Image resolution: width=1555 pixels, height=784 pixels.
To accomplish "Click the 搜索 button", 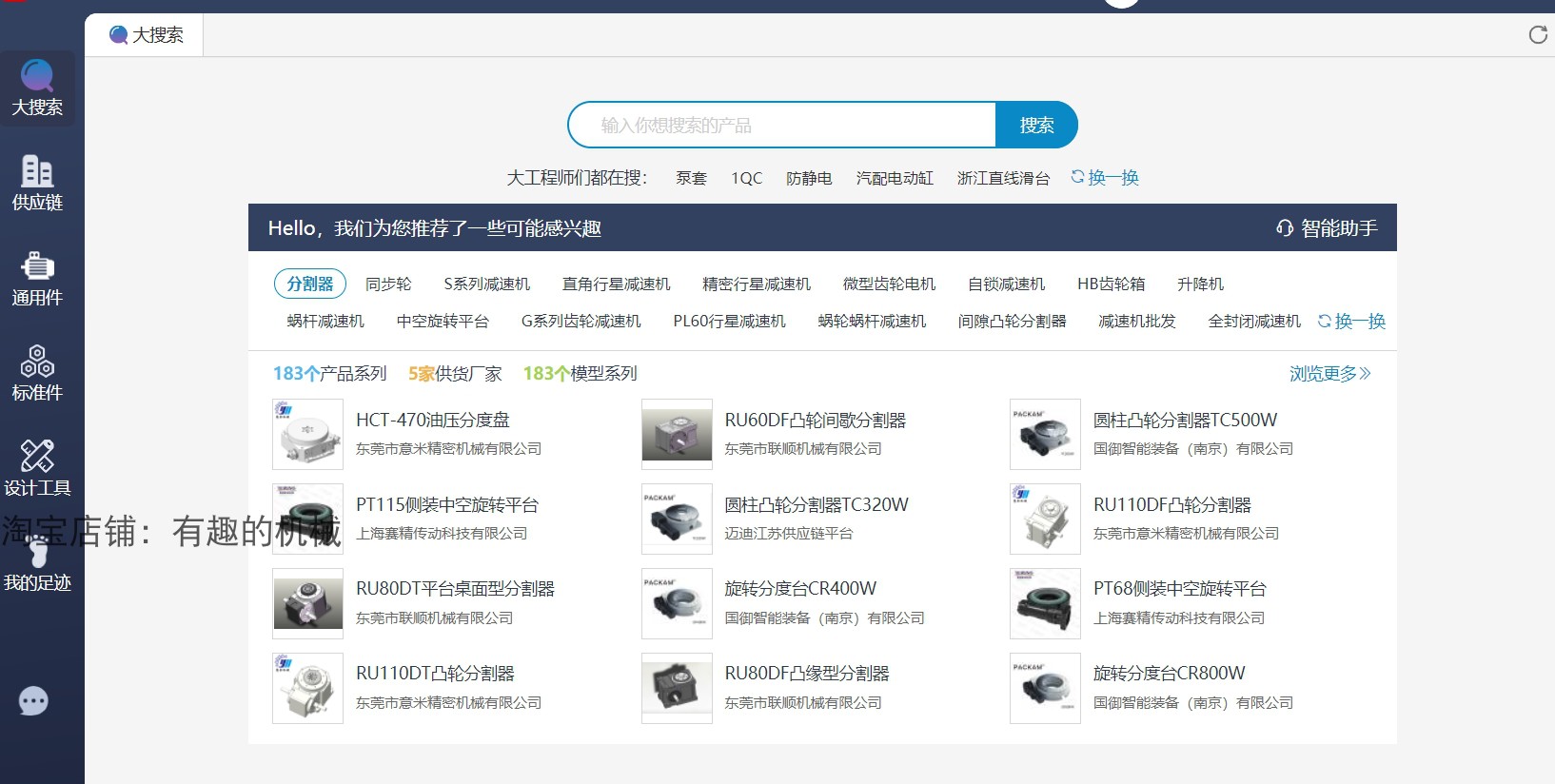I will (x=1036, y=125).
